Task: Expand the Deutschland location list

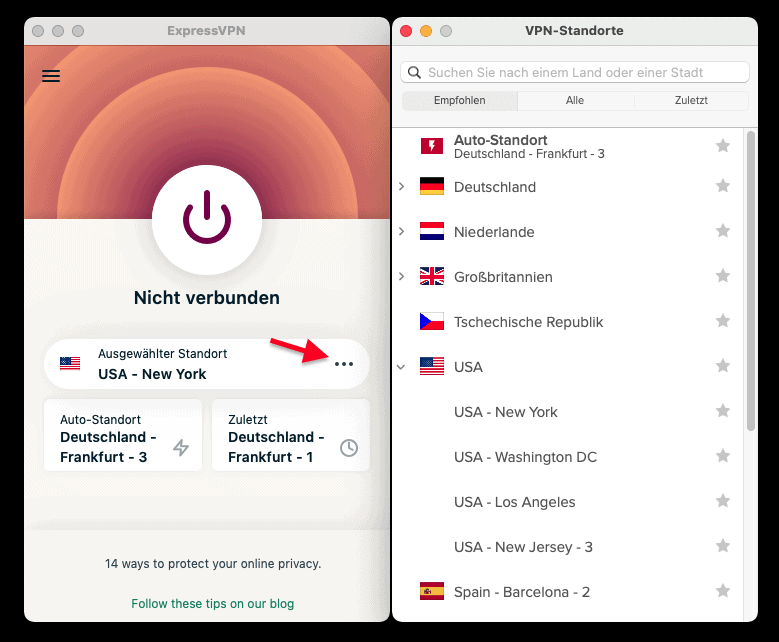Action: (x=401, y=186)
